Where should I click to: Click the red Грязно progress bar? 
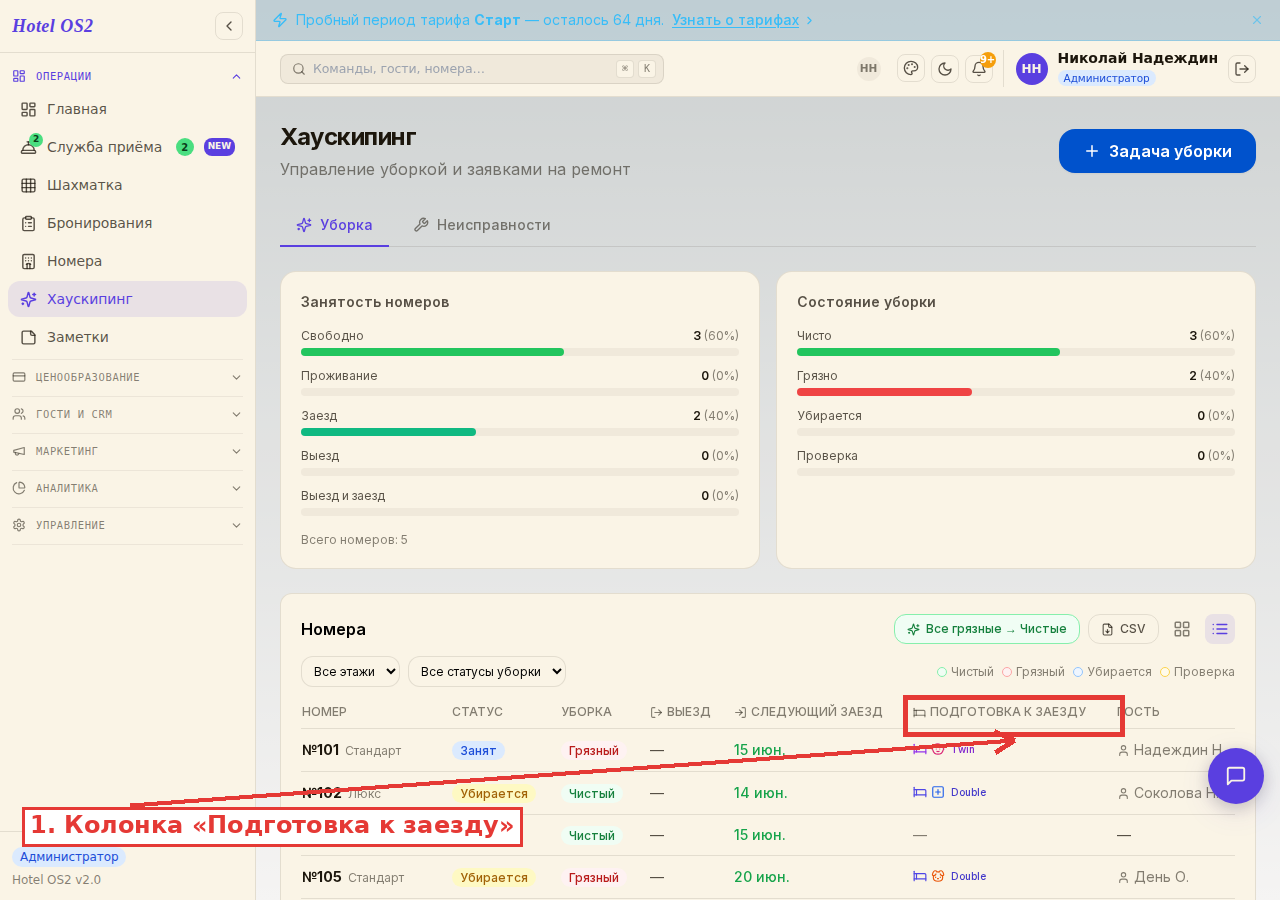tap(1016, 392)
